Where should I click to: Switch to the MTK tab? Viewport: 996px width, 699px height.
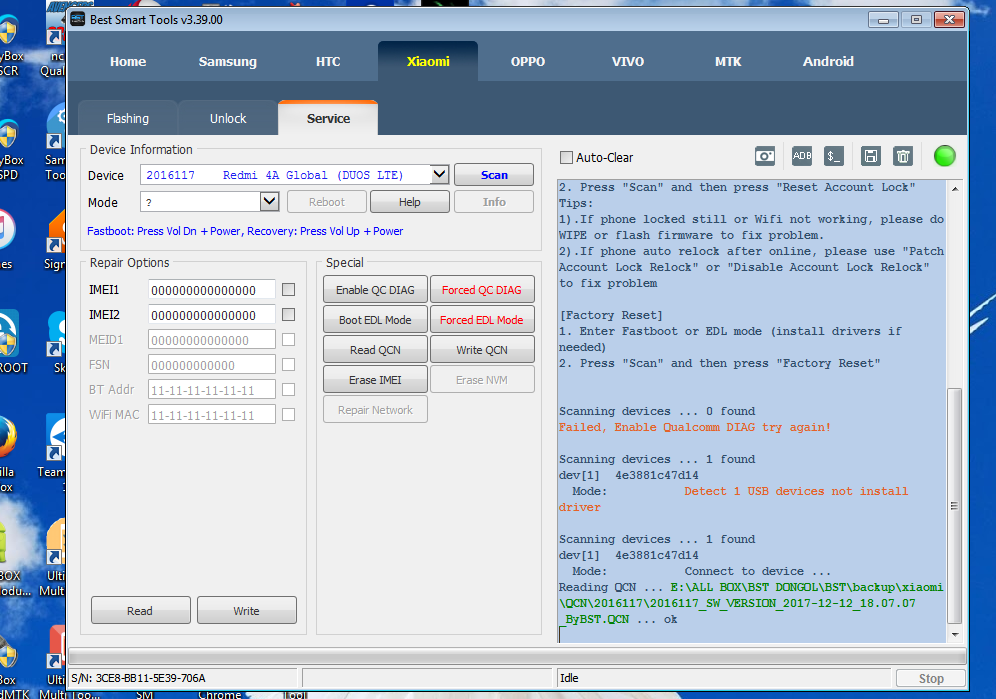point(728,62)
